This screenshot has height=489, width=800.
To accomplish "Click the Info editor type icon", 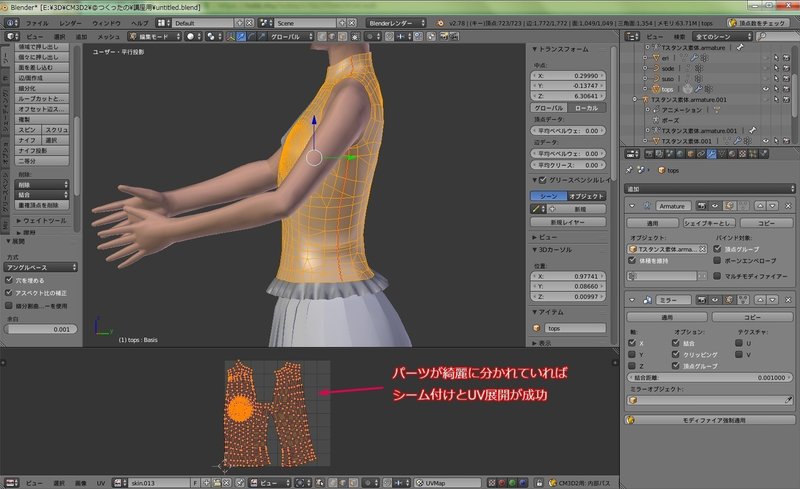I will 12,23.
